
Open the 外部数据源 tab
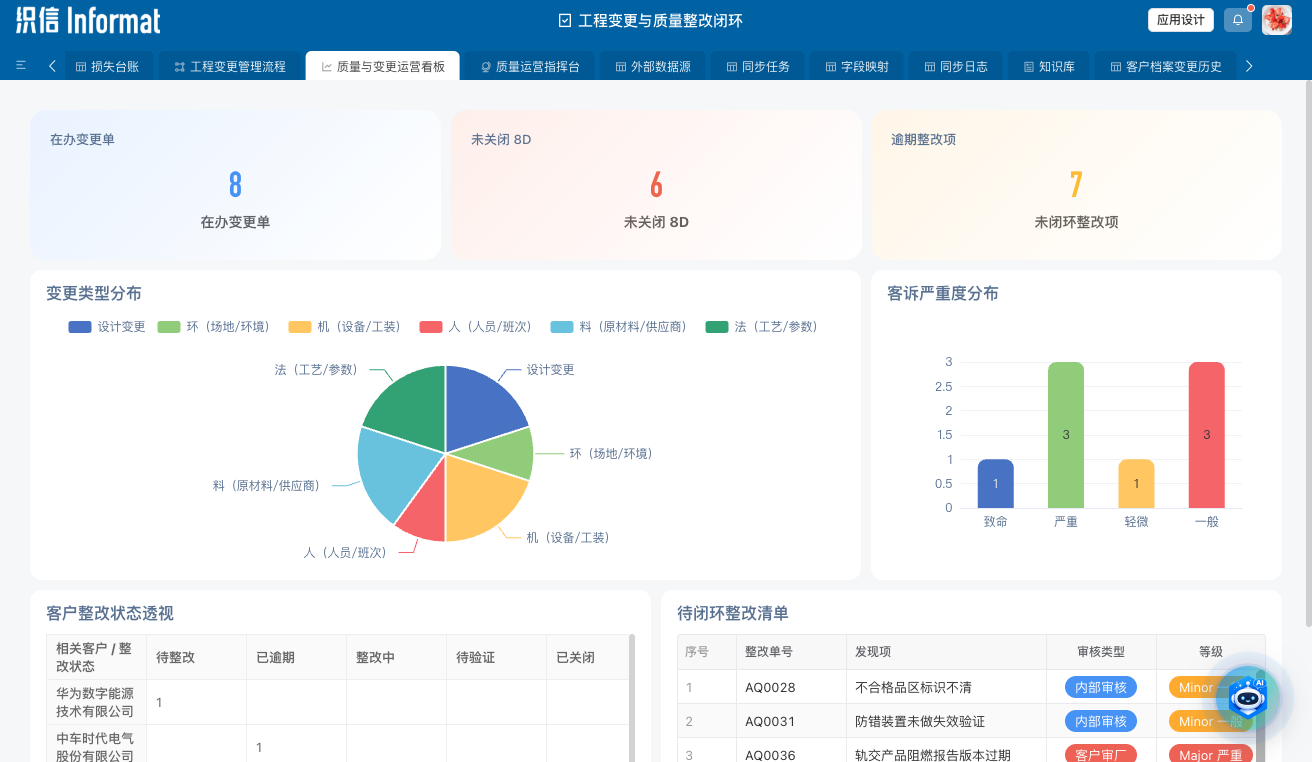(x=653, y=66)
